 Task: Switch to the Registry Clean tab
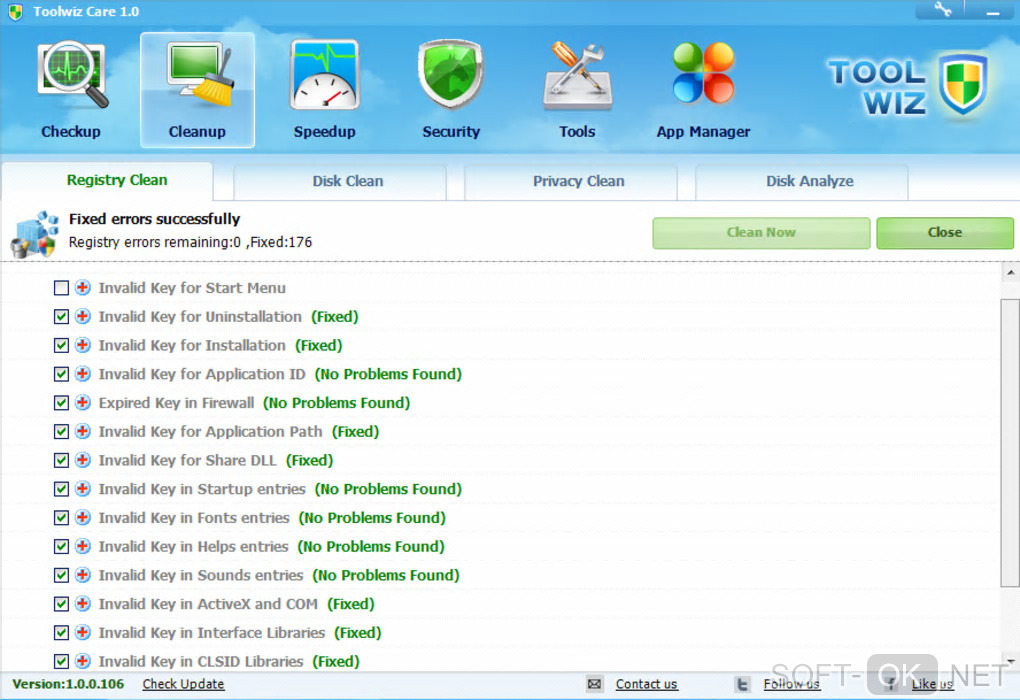107,180
